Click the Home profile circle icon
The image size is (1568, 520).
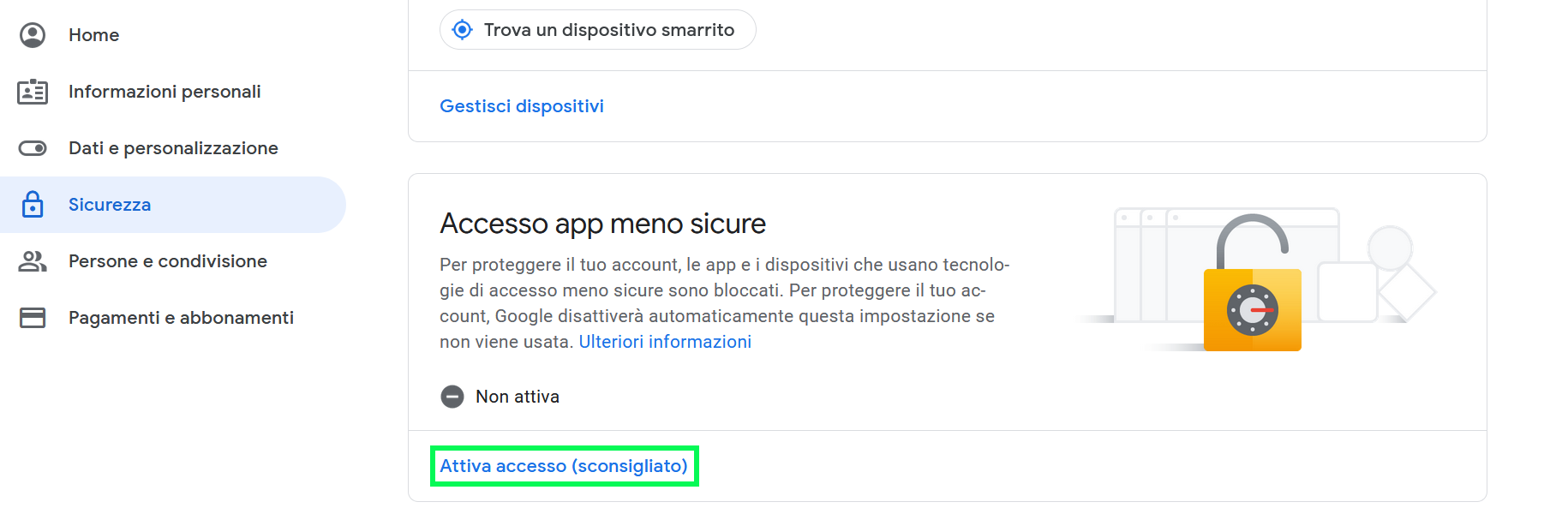[33, 35]
